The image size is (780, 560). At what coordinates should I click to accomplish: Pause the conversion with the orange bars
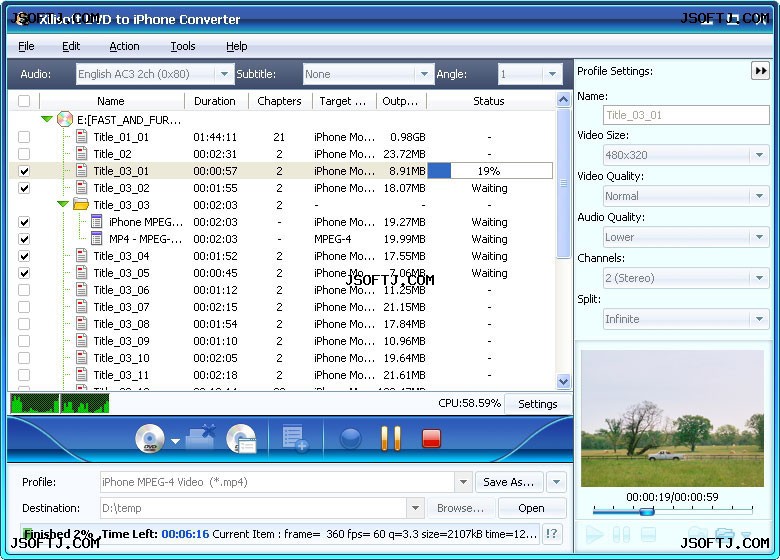click(391, 438)
